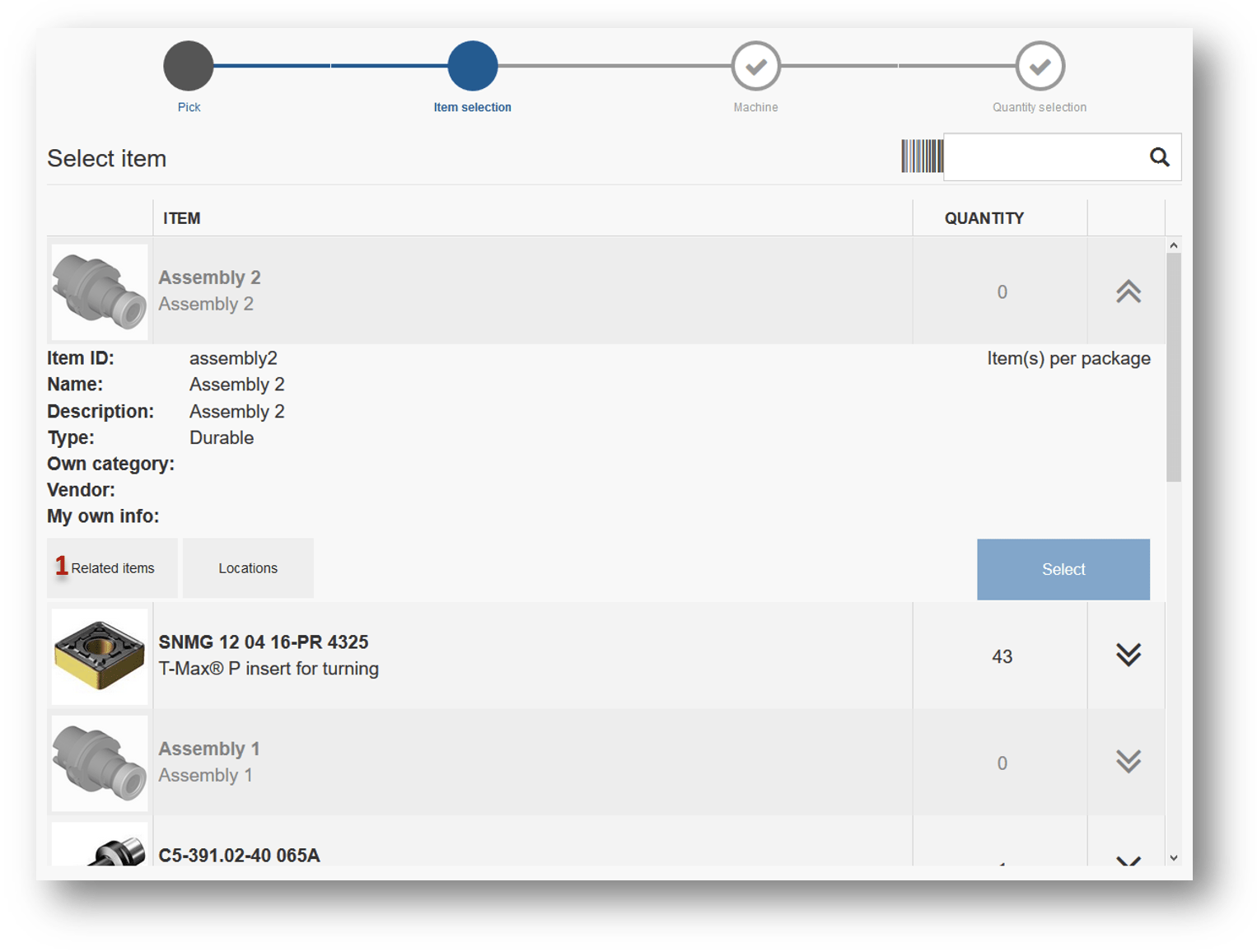Click the Pick step circle
The width and height of the screenshot is (1257, 952).
189,66
